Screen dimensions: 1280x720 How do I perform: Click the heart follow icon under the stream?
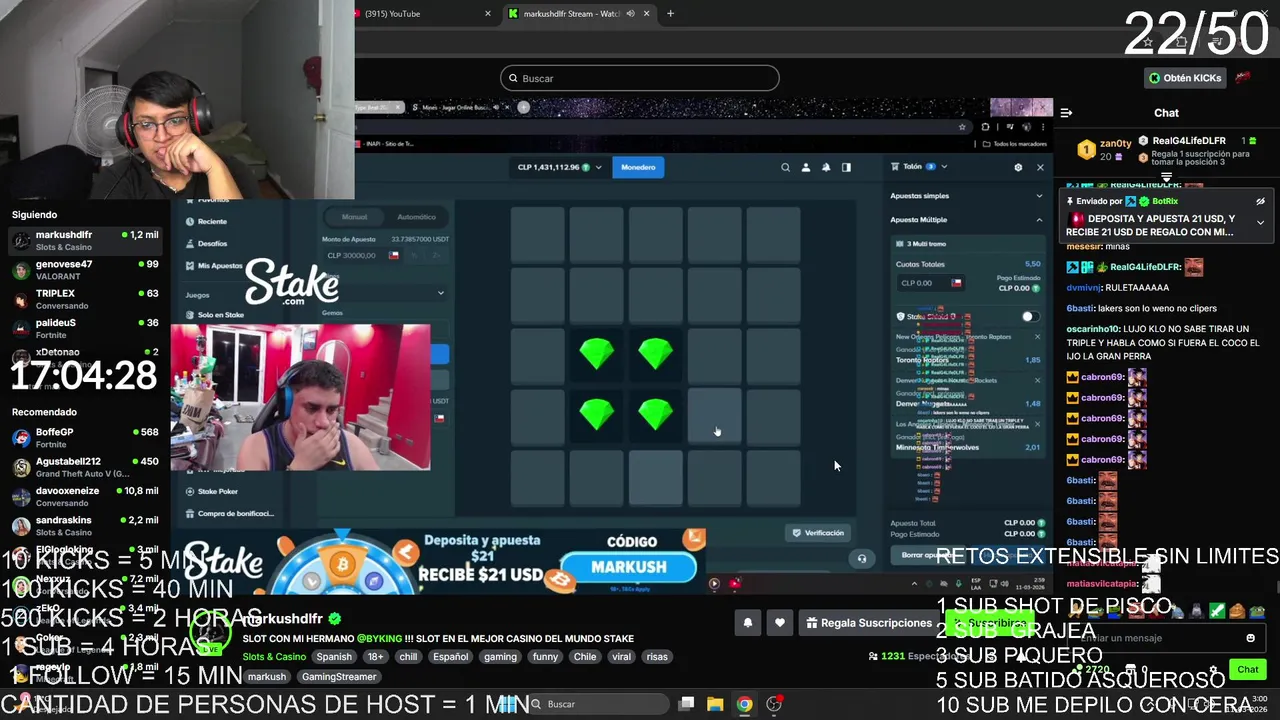[780, 623]
